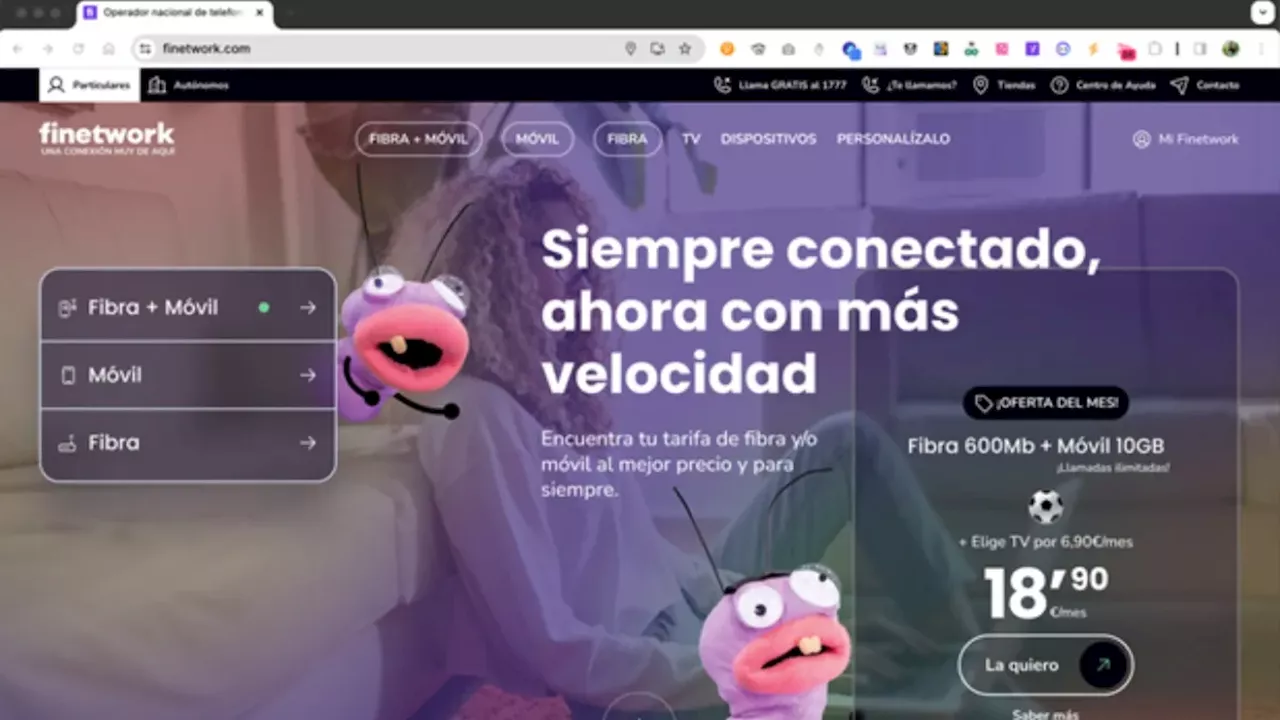Select the Operador nacional de telefonía tab
1280x720 pixels.
(175, 13)
